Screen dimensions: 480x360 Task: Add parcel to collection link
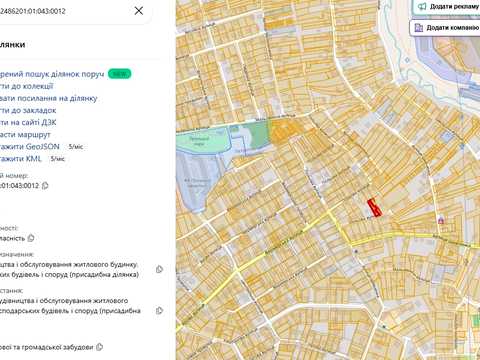point(27,86)
